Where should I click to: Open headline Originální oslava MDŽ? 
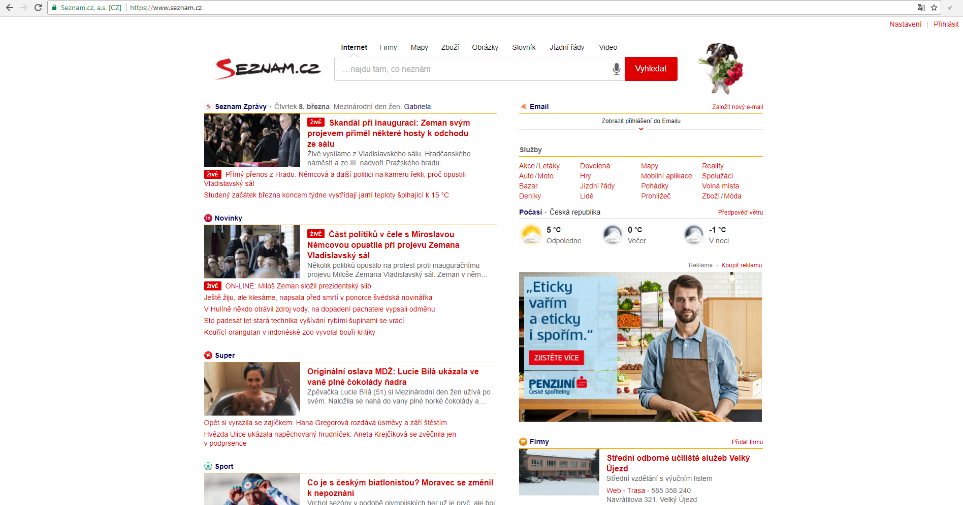click(x=393, y=377)
